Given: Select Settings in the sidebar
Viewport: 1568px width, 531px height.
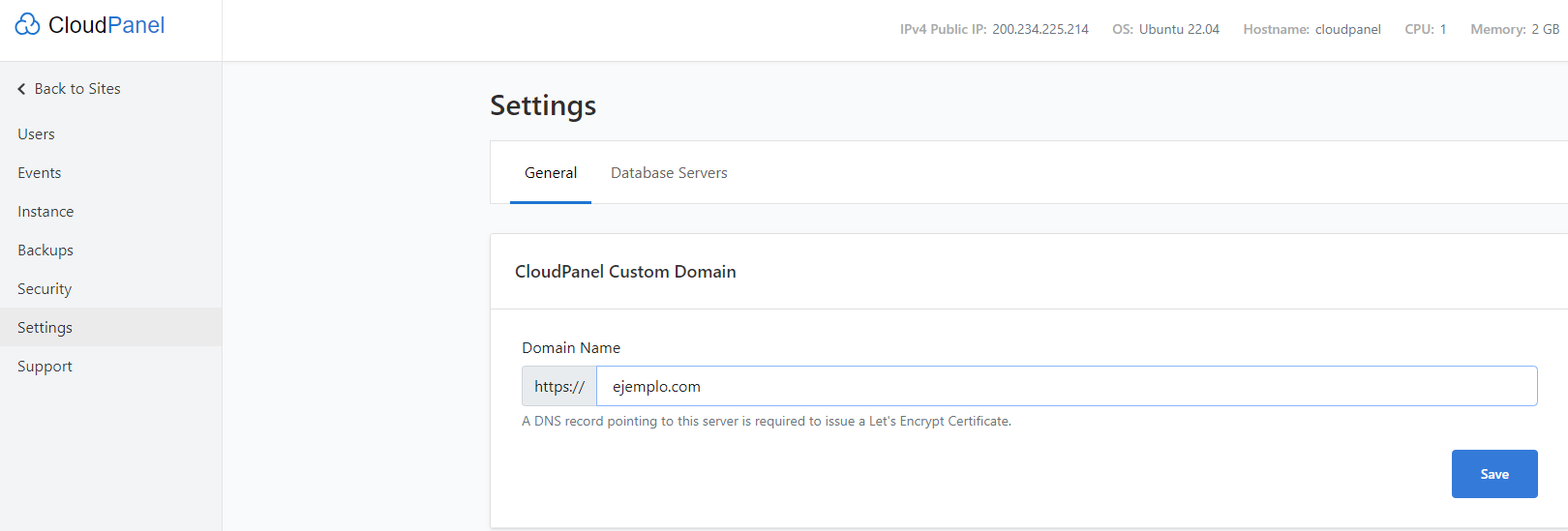Looking at the screenshot, I should [x=110, y=327].
